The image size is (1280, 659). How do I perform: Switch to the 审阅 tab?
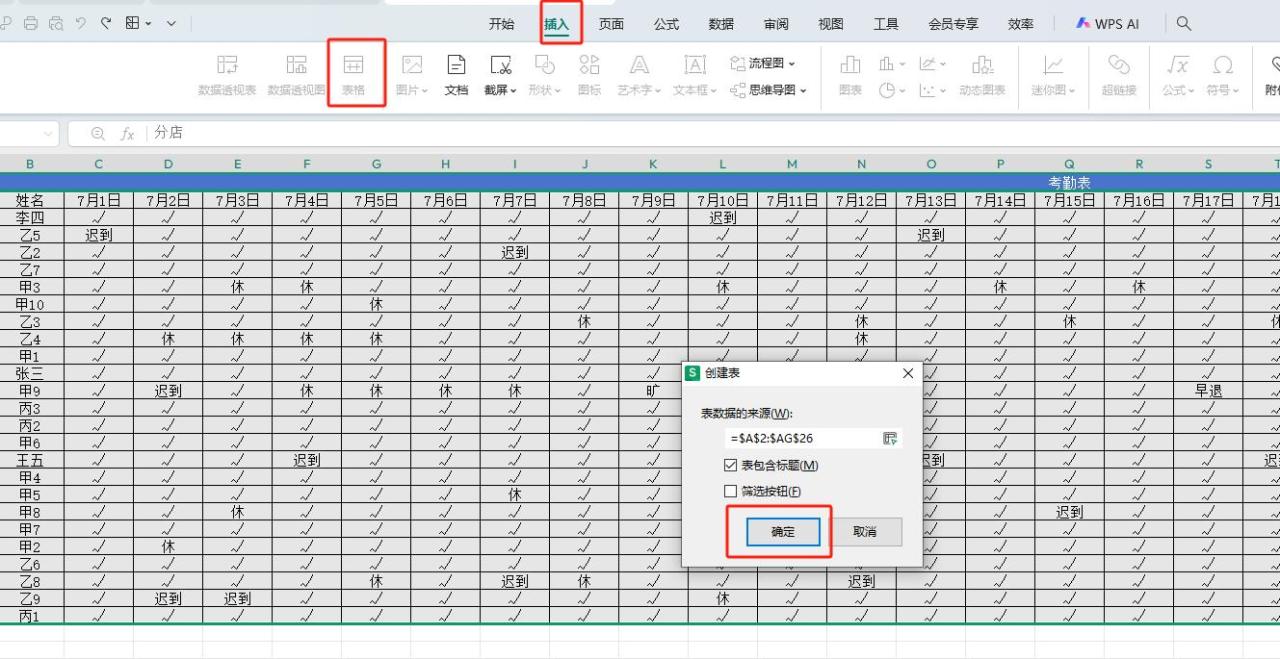coord(775,24)
